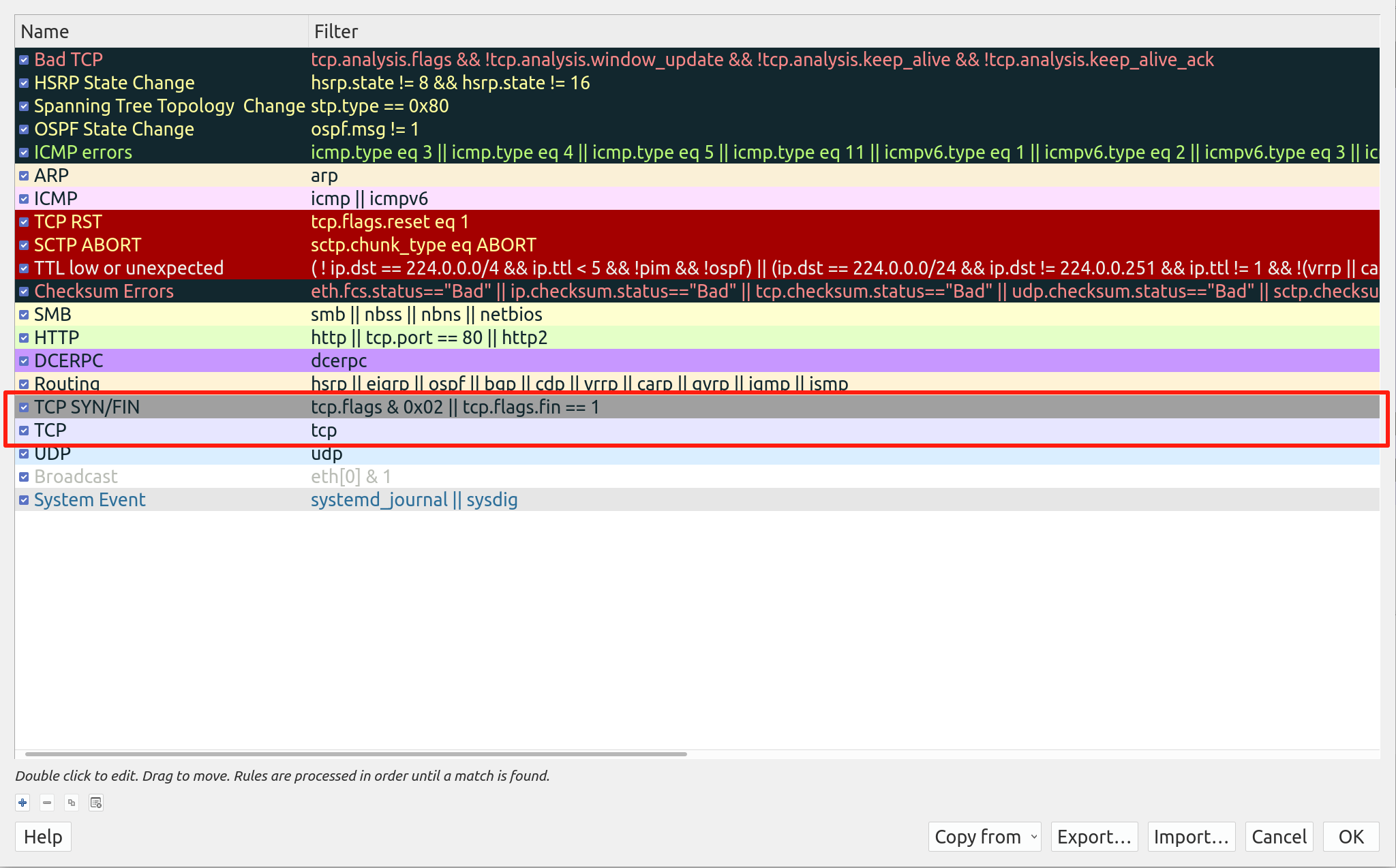Clear all coloring rules icon

(96, 803)
